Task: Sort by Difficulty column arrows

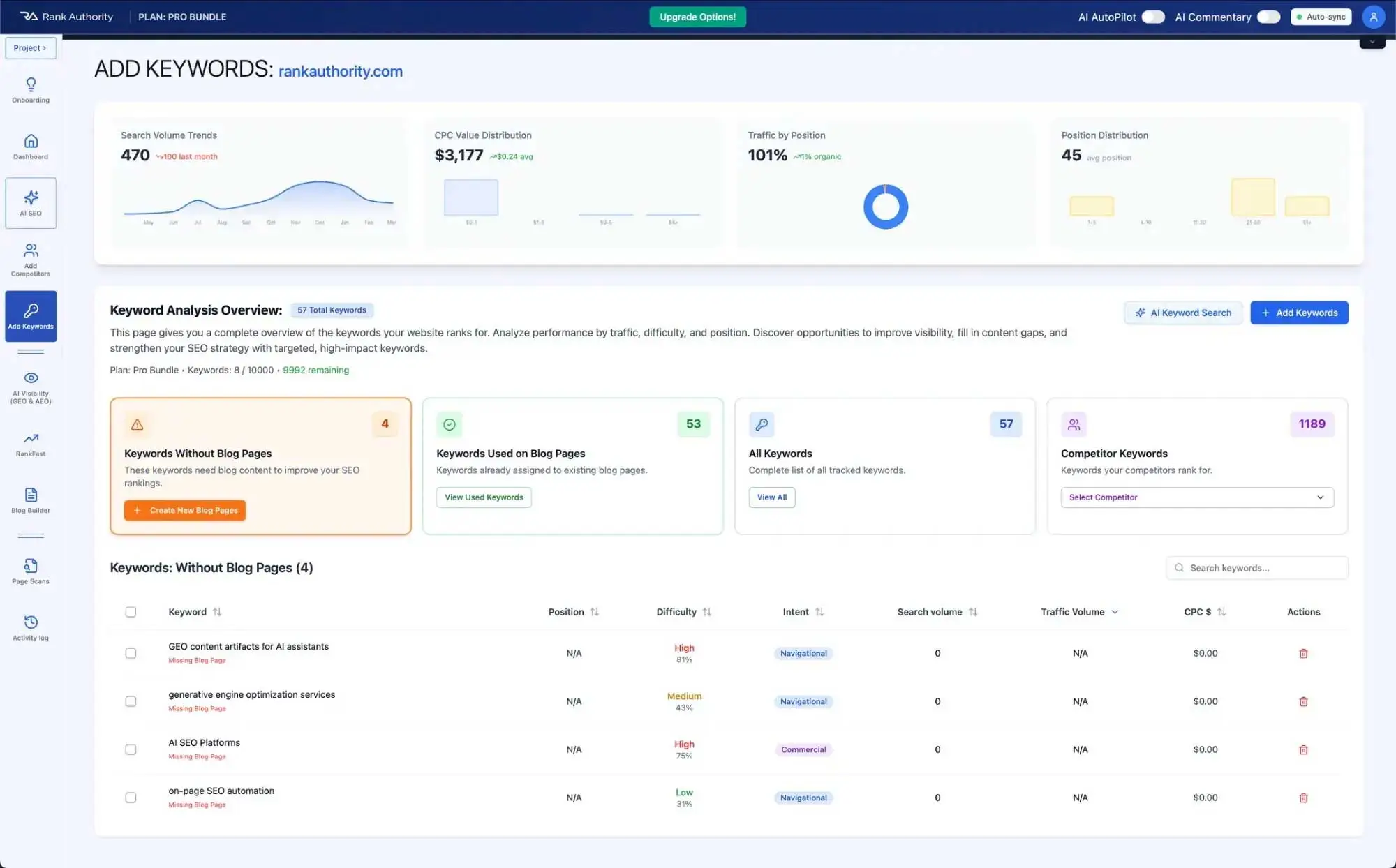Action: (x=707, y=612)
